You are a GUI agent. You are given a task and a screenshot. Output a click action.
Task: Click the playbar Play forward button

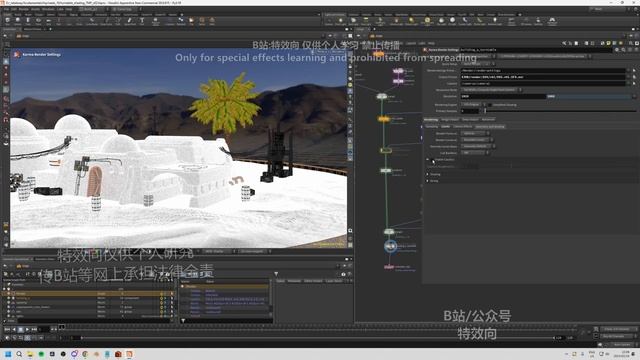pos(27,329)
